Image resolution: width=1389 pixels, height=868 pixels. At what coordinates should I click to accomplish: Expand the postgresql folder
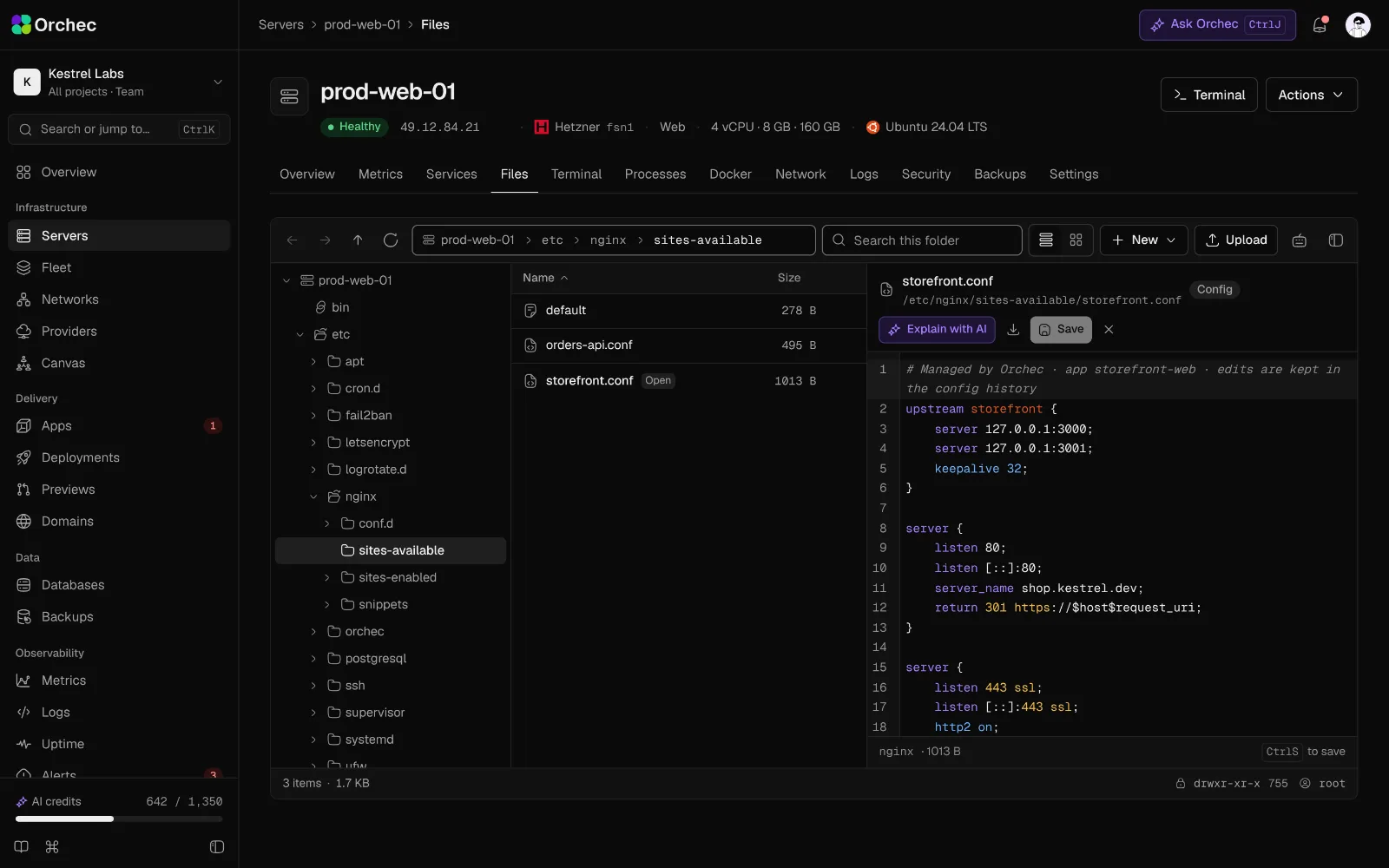pyautogui.click(x=313, y=659)
